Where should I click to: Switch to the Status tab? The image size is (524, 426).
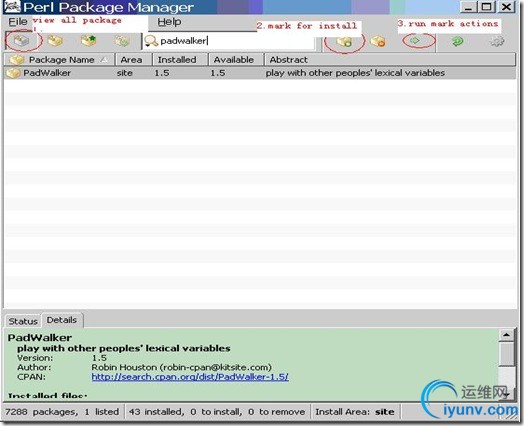(x=23, y=321)
